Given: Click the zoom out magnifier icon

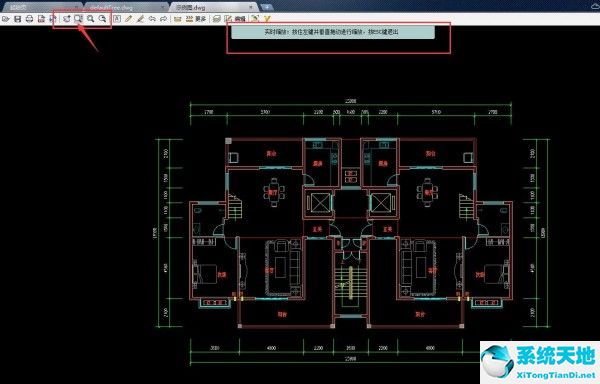Looking at the screenshot, I should (x=102, y=18).
